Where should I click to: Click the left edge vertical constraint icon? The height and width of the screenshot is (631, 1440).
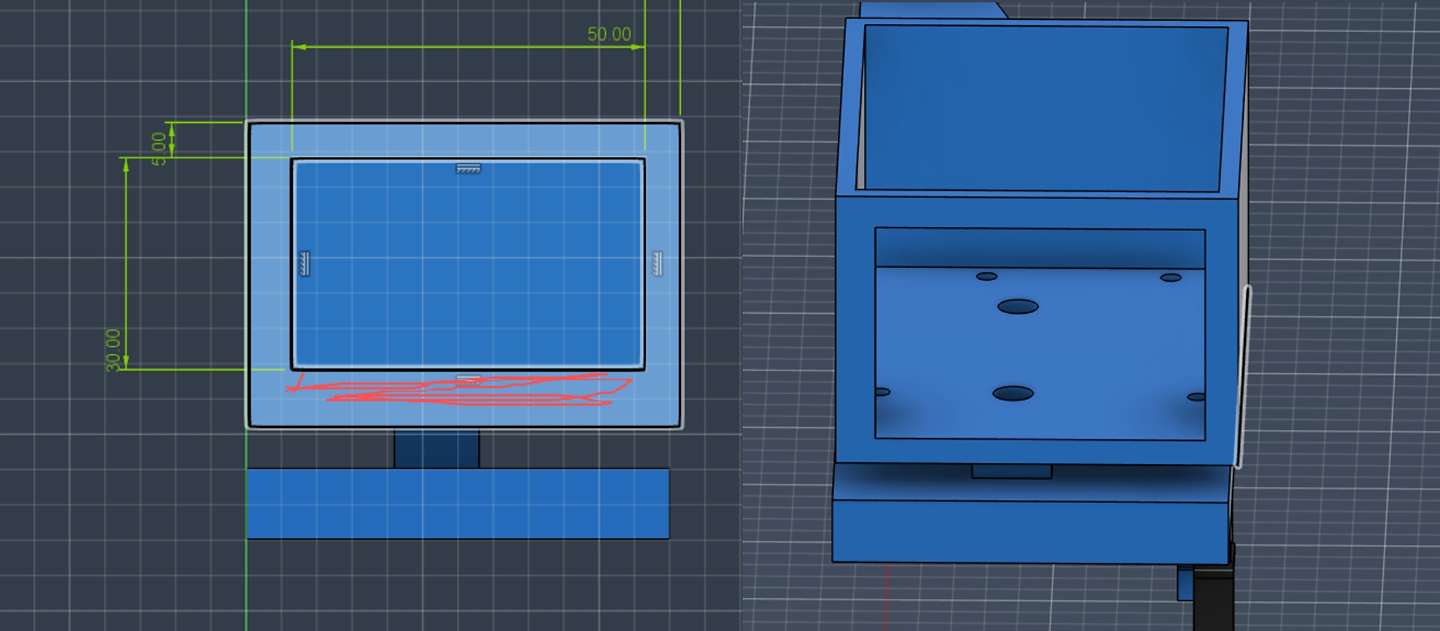(x=306, y=264)
